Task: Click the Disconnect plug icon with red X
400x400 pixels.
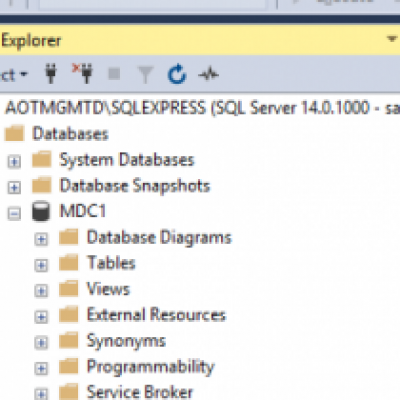Action: (83, 73)
